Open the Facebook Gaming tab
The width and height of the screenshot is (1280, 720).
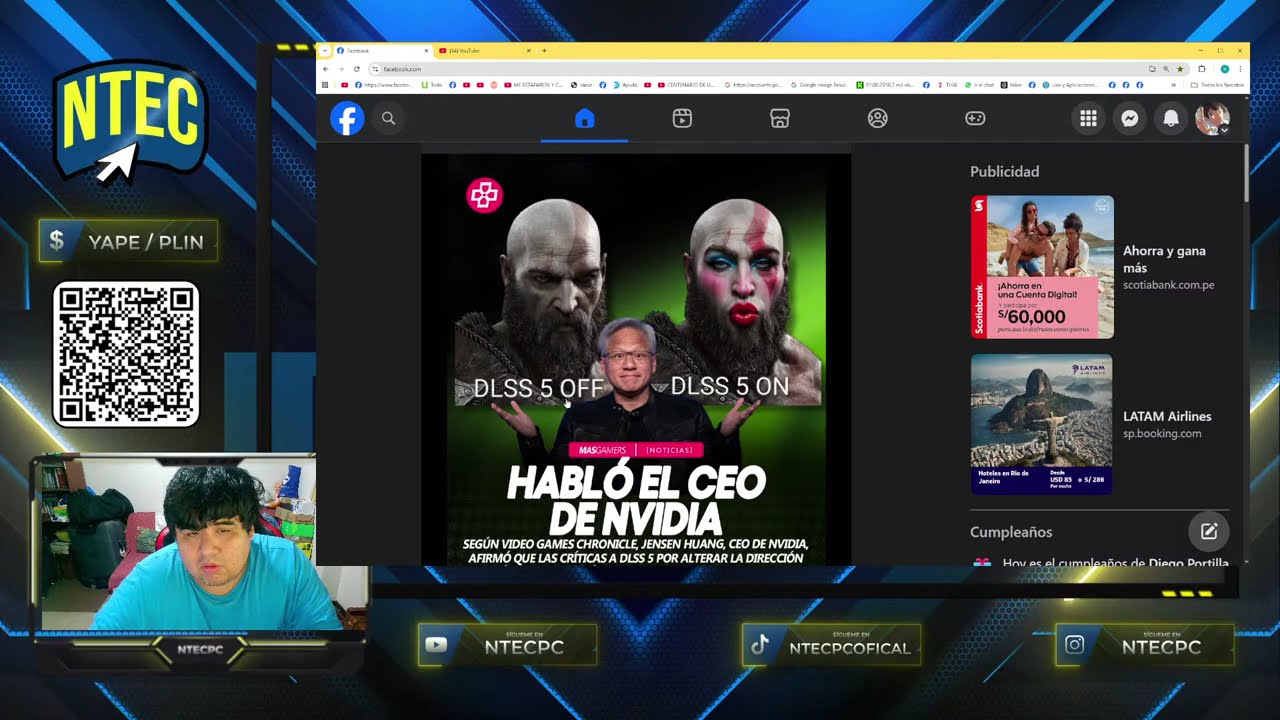tap(975, 119)
